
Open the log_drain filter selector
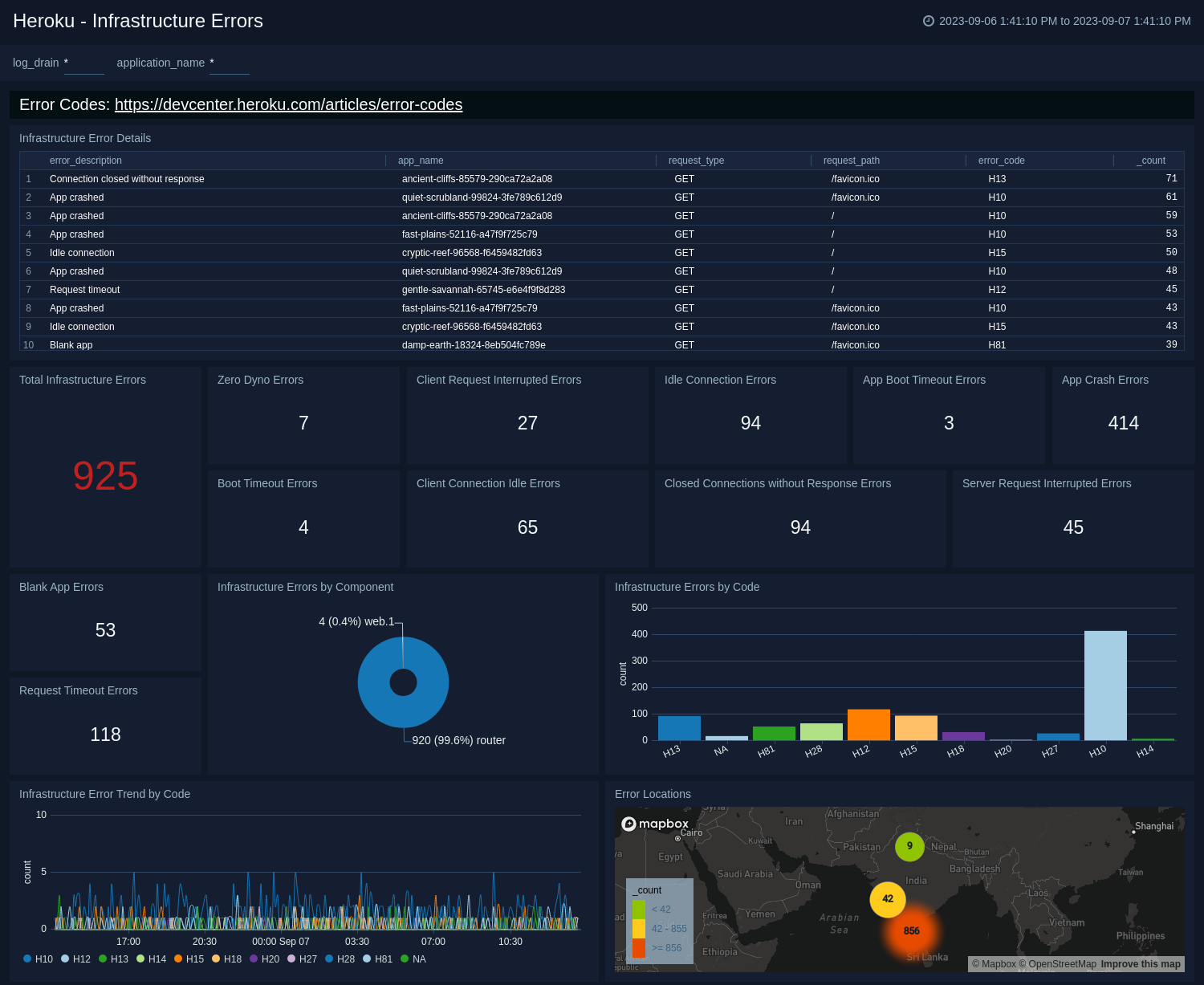tap(83, 63)
